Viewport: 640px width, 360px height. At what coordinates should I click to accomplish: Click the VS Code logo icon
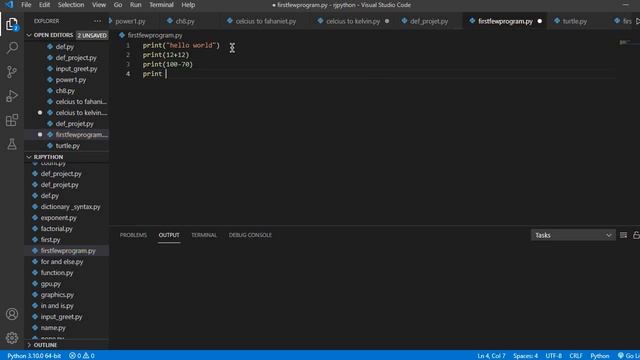point(9,5)
